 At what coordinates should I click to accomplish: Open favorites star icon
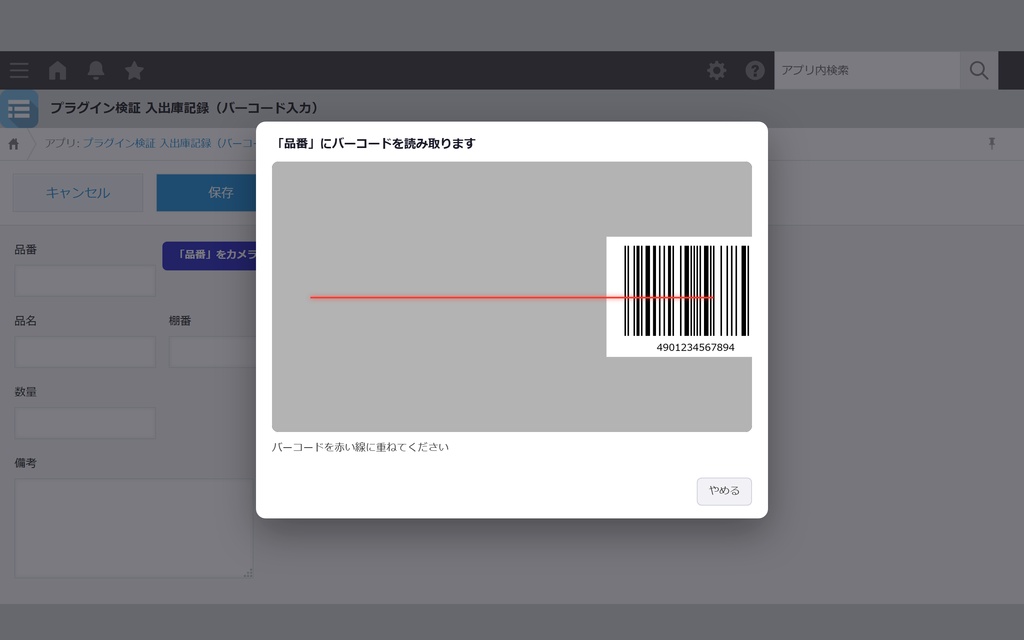(x=135, y=71)
